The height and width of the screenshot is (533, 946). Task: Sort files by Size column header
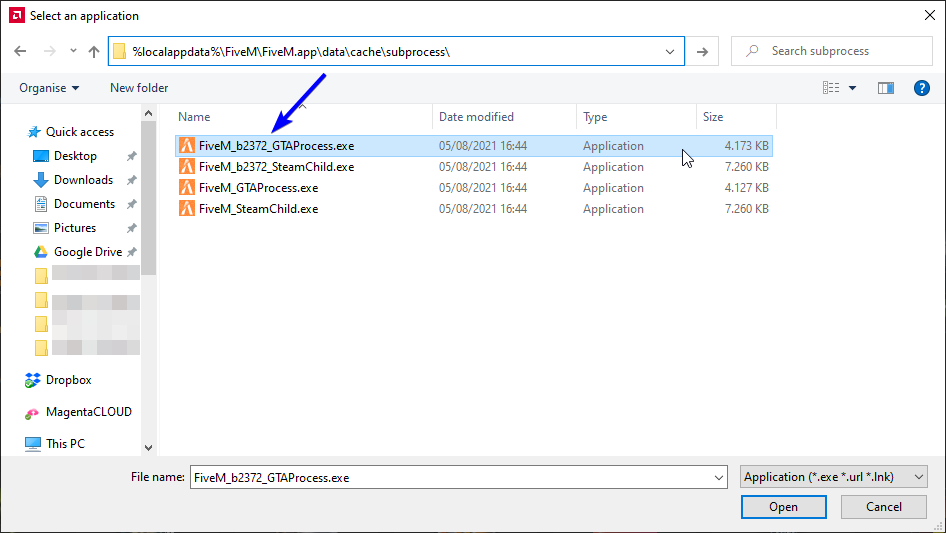tap(713, 117)
